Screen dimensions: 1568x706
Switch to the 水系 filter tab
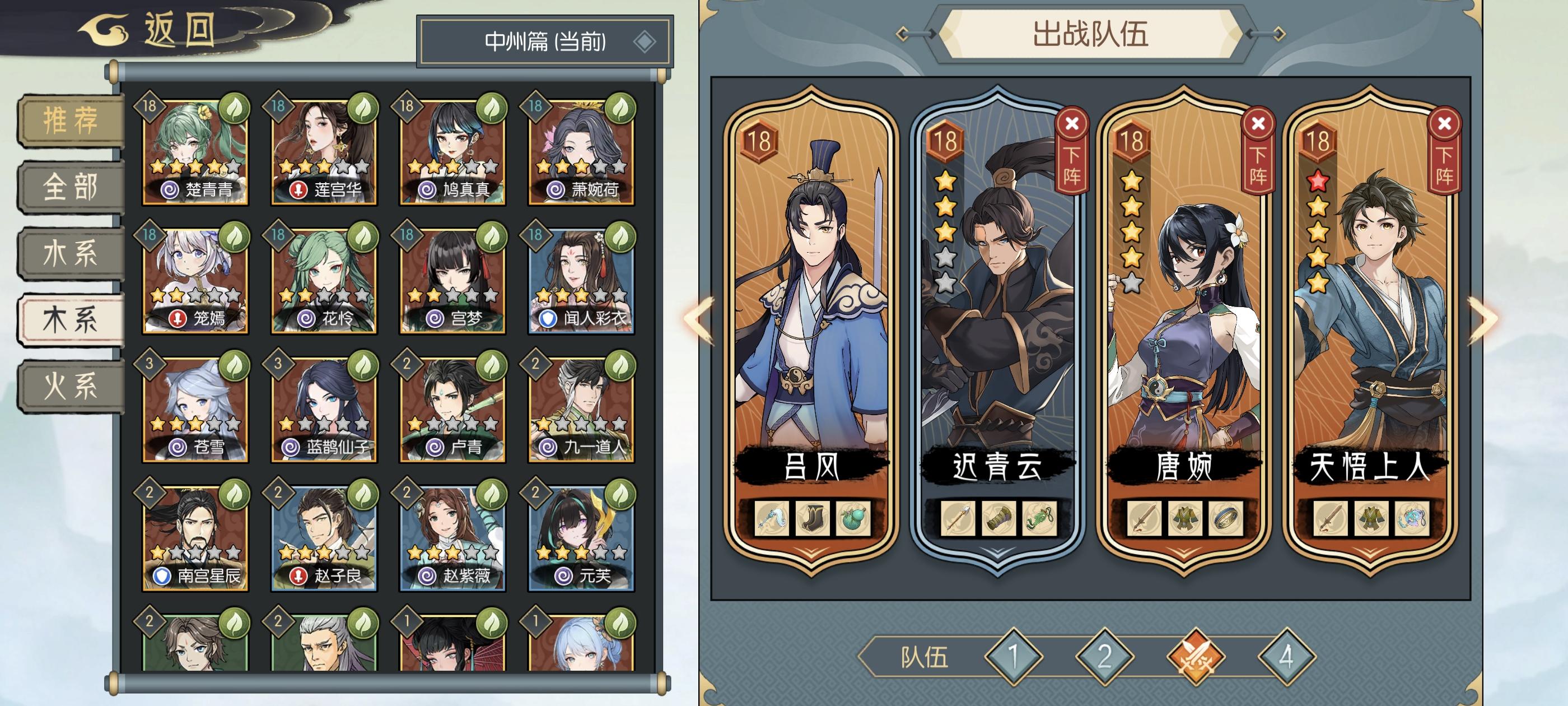pos(71,253)
